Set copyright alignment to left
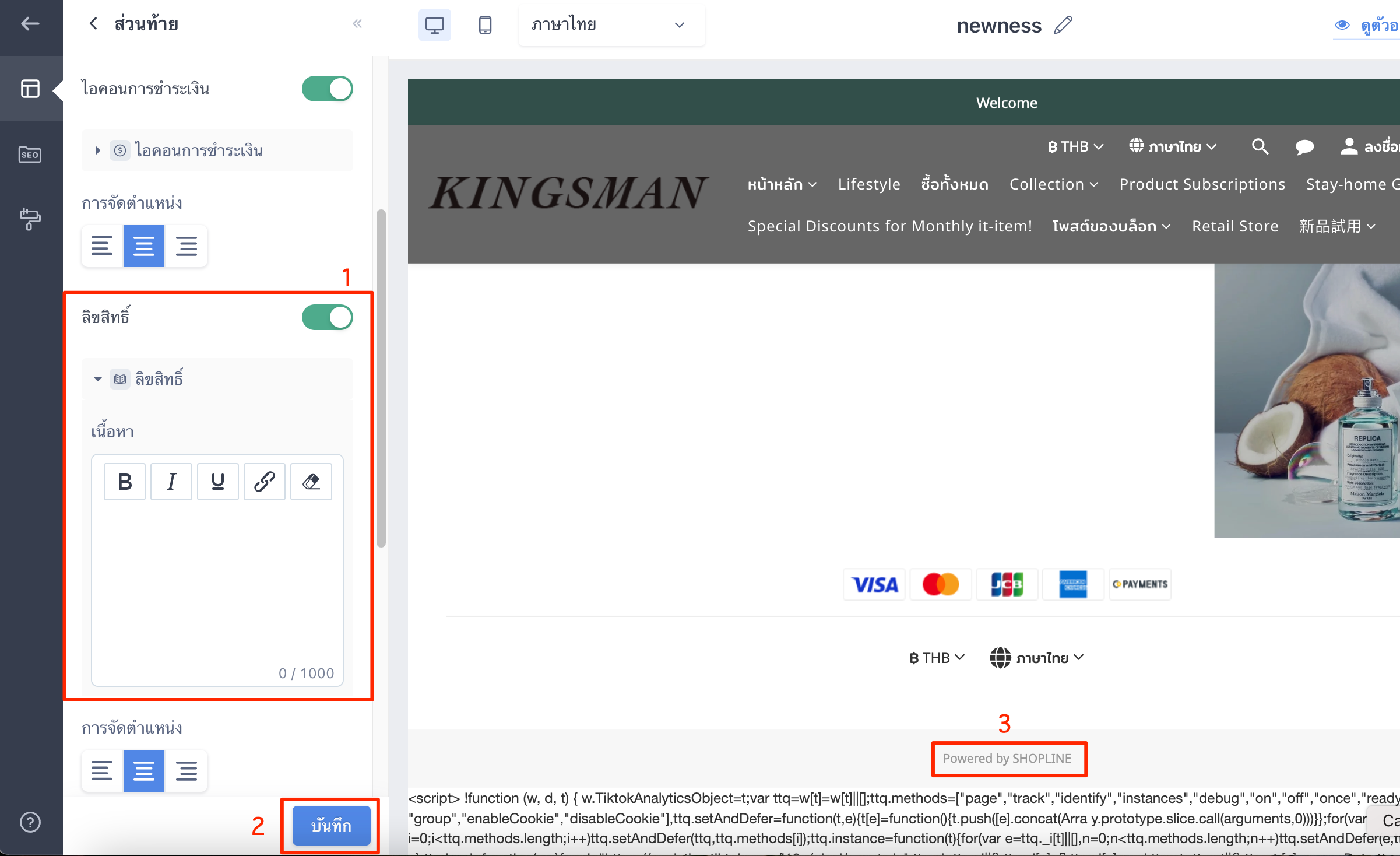Viewport: 1400px width, 856px height. [102, 771]
